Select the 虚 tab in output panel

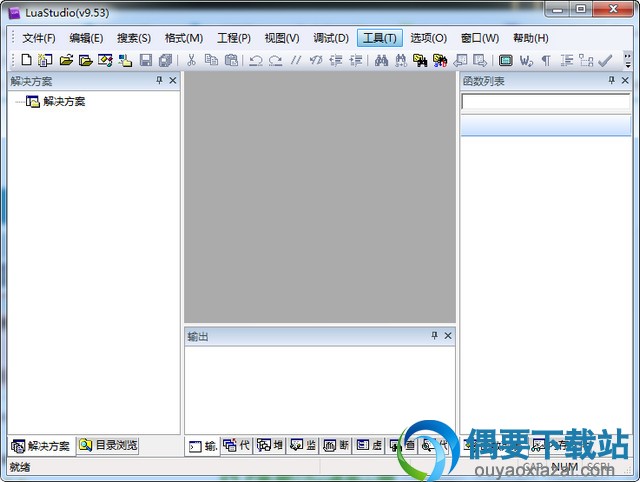point(369,445)
